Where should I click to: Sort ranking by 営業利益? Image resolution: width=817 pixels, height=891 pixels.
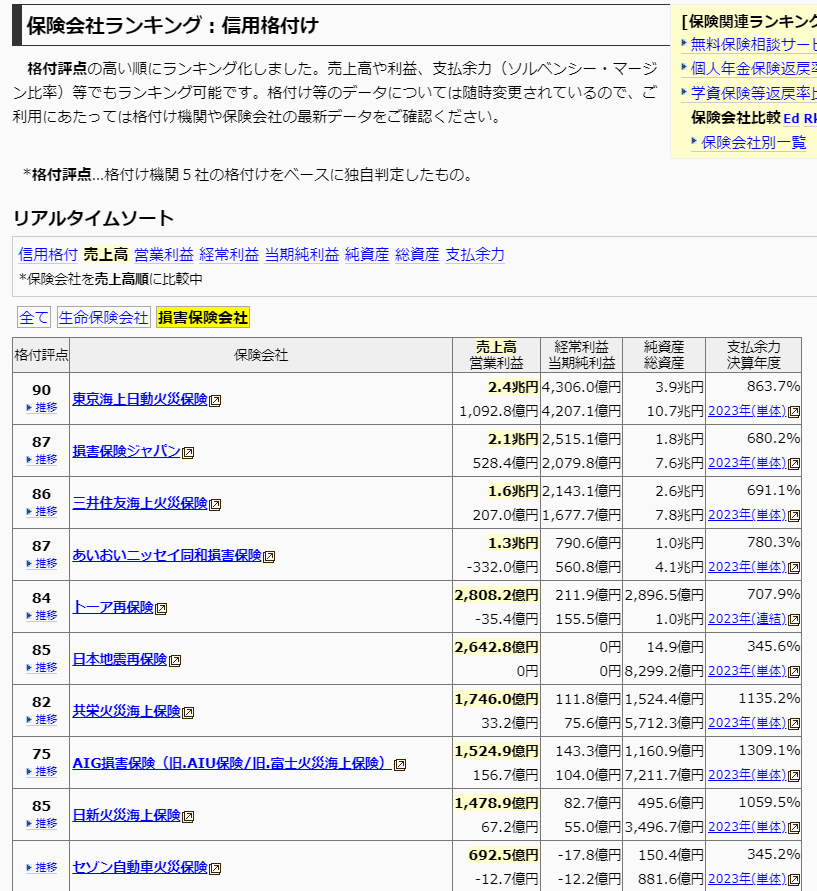164,255
